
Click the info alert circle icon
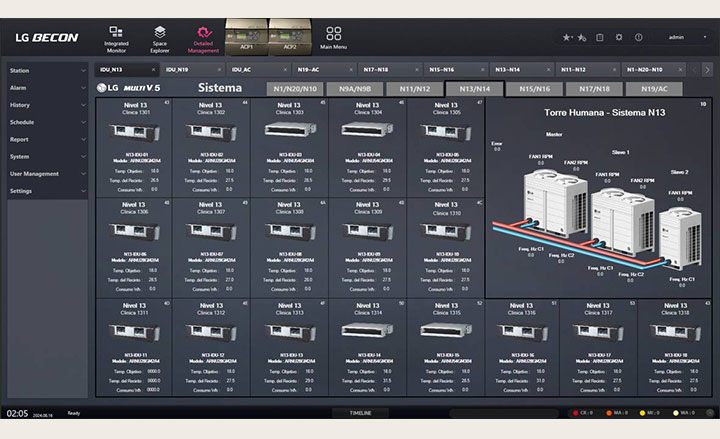click(639, 37)
